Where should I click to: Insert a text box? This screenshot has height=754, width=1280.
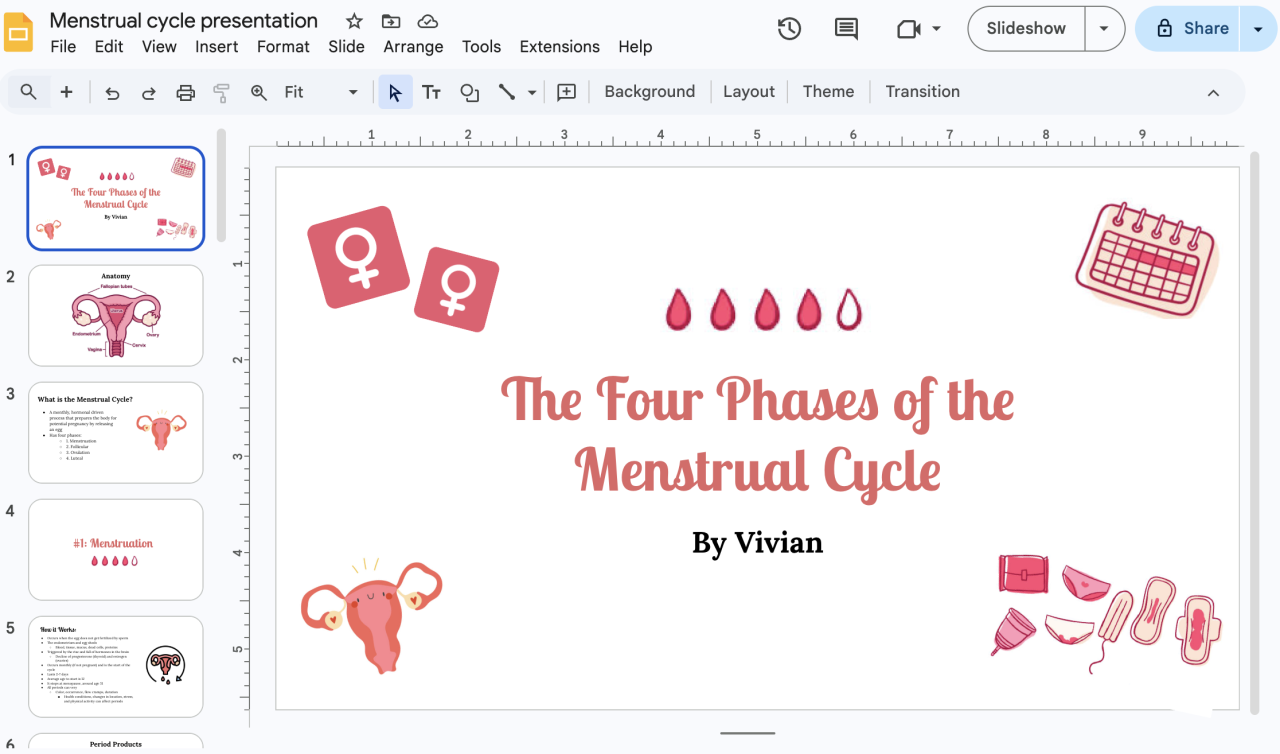point(432,92)
